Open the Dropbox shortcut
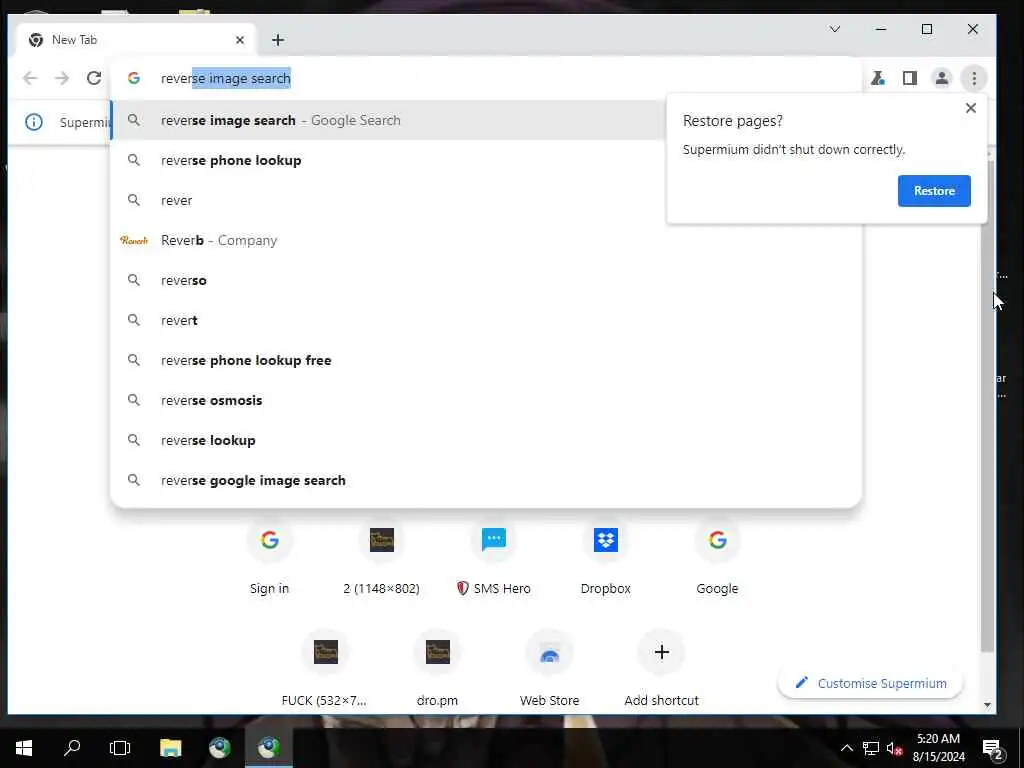The width and height of the screenshot is (1024, 768). (605, 555)
